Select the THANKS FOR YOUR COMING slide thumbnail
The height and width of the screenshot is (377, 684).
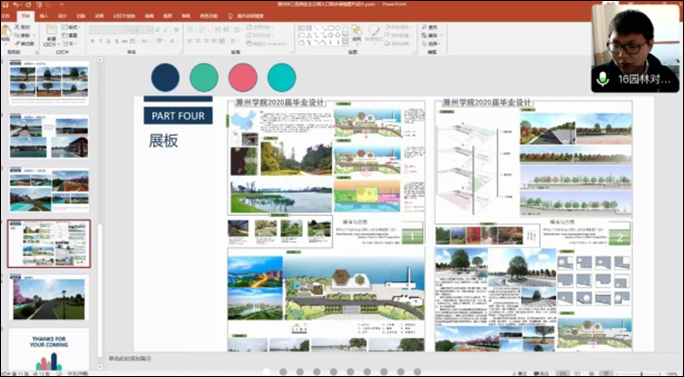click(49, 349)
